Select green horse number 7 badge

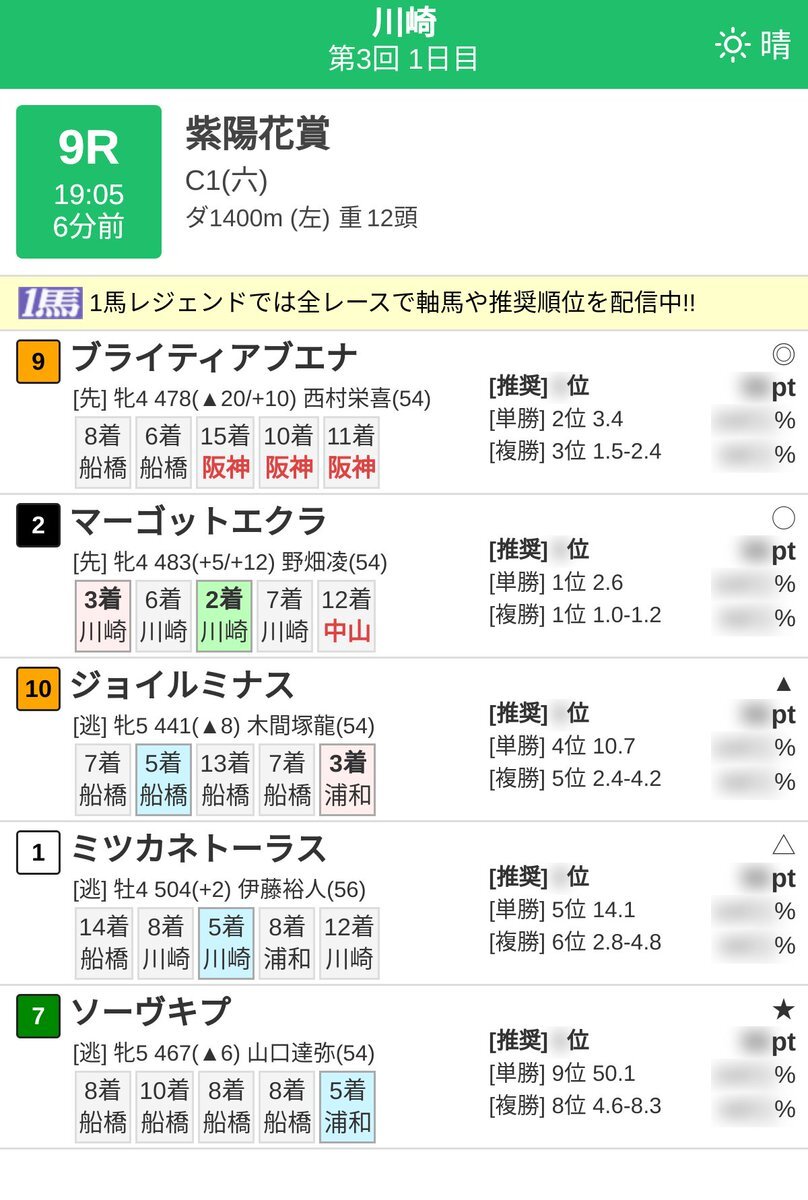[39, 1017]
